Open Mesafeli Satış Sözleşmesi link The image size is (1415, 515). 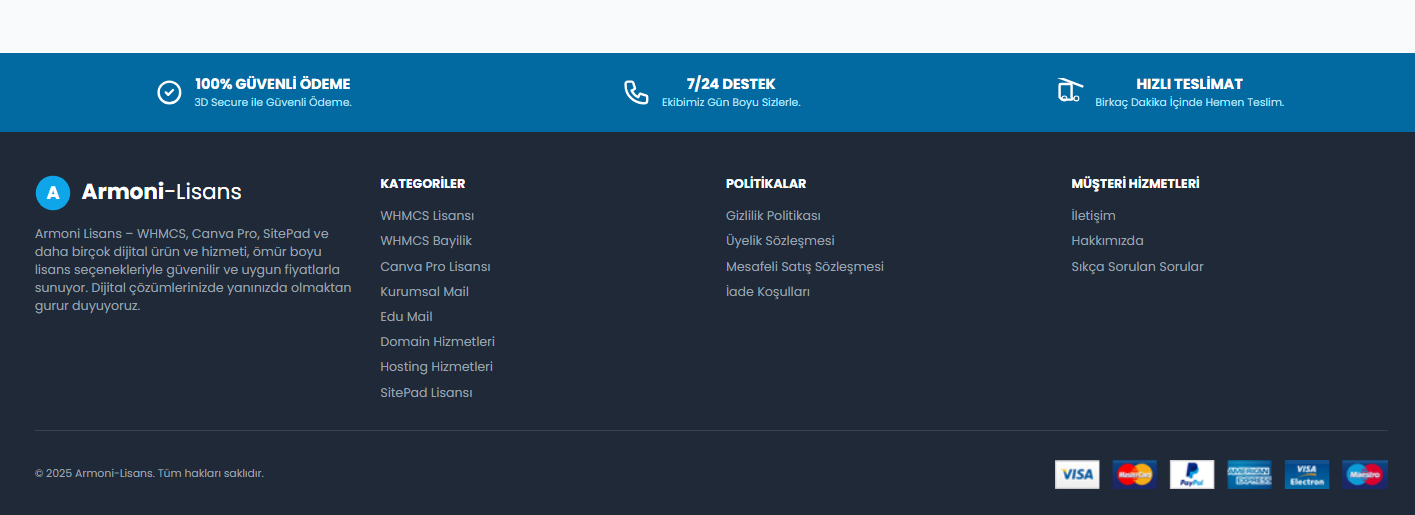tap(805, 267)
